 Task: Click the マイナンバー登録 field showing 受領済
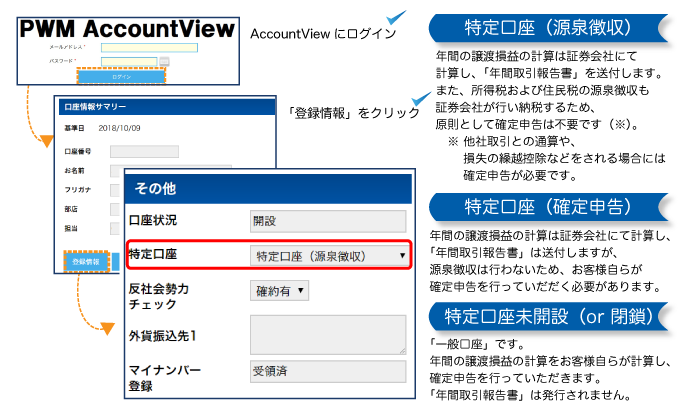[328, 372]
